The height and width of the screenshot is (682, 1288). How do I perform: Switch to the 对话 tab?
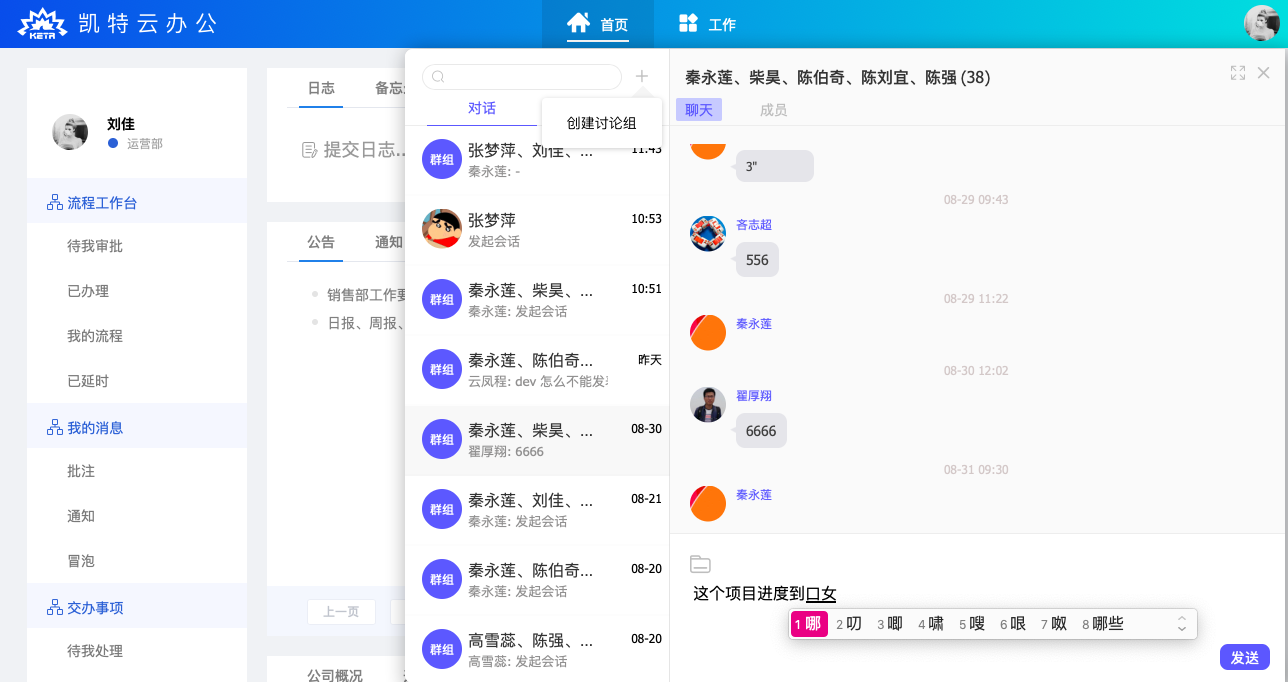pyautogui.click(x=482, y=108)
